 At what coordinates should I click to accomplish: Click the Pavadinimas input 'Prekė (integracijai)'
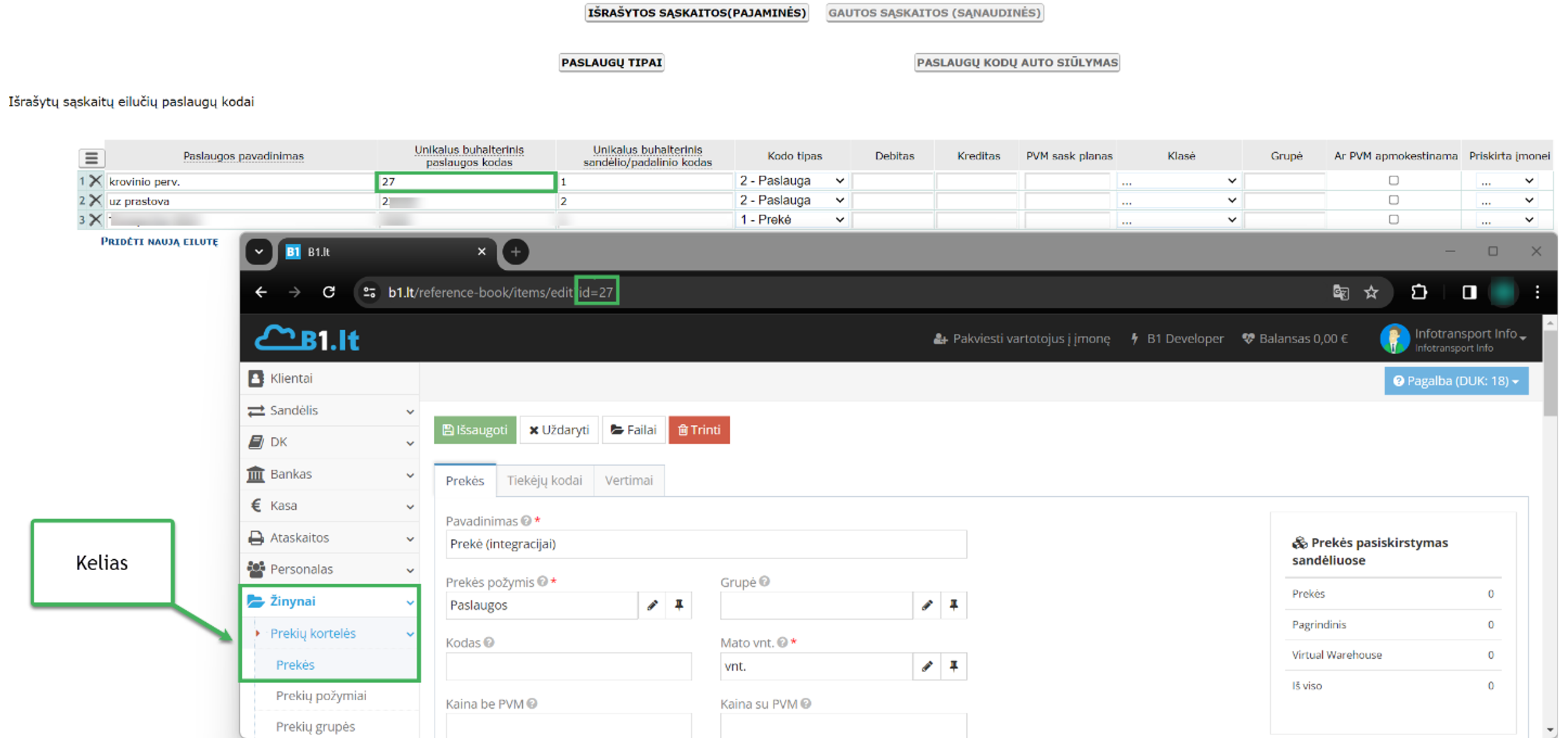pos(708,546)
